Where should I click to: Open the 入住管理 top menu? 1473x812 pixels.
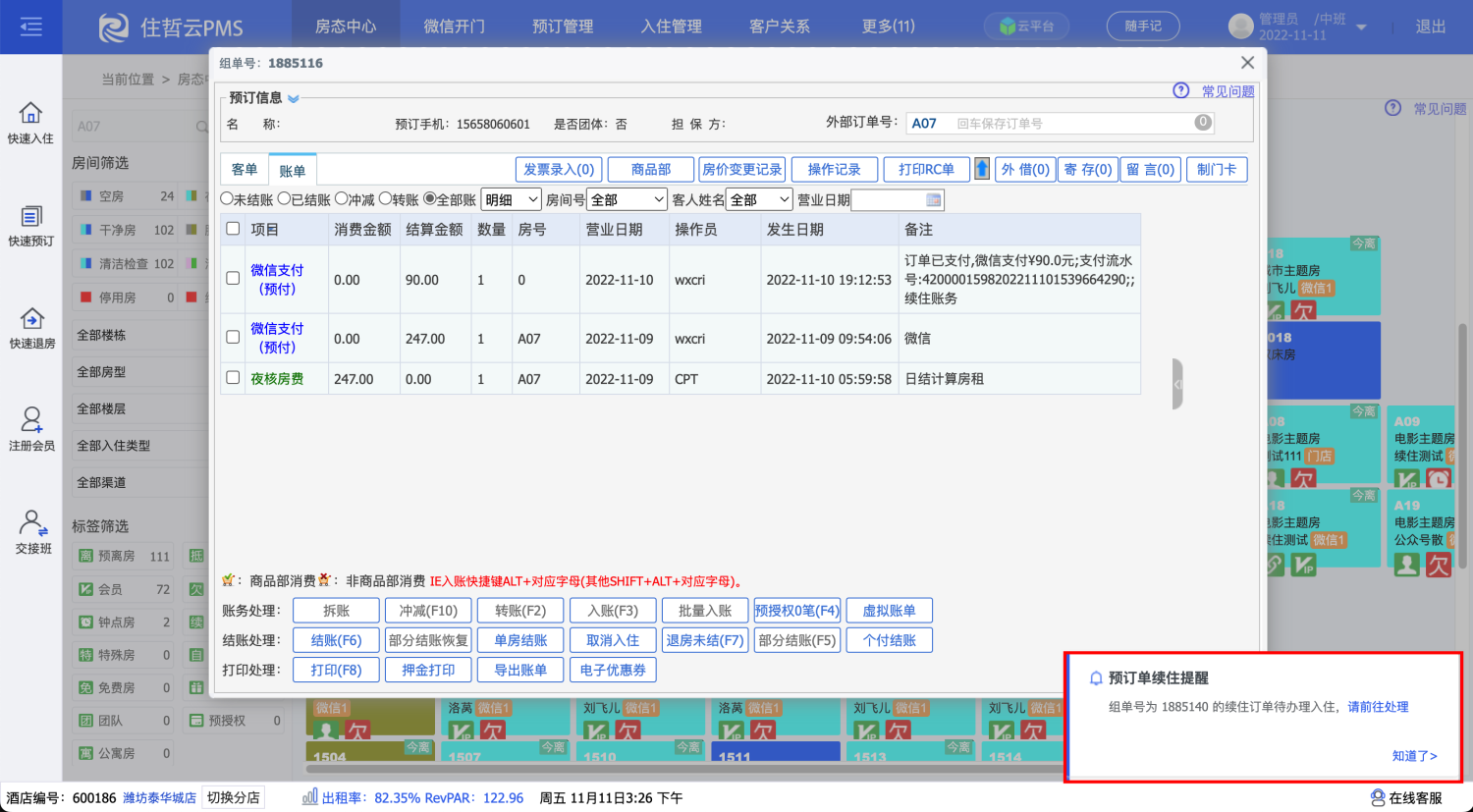coord(672,27)
